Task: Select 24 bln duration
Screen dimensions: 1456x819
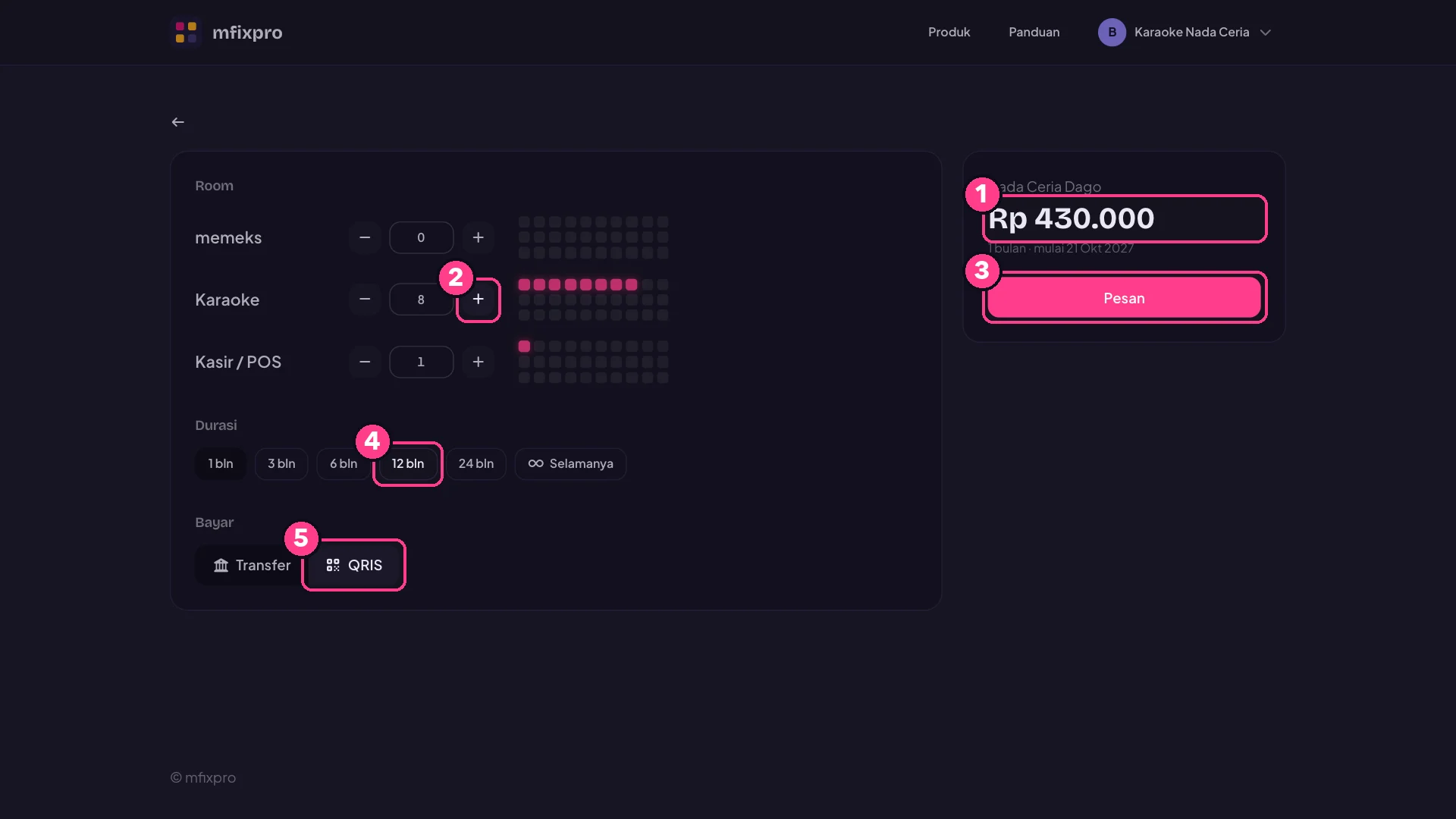Action: [x=476, y=463]
